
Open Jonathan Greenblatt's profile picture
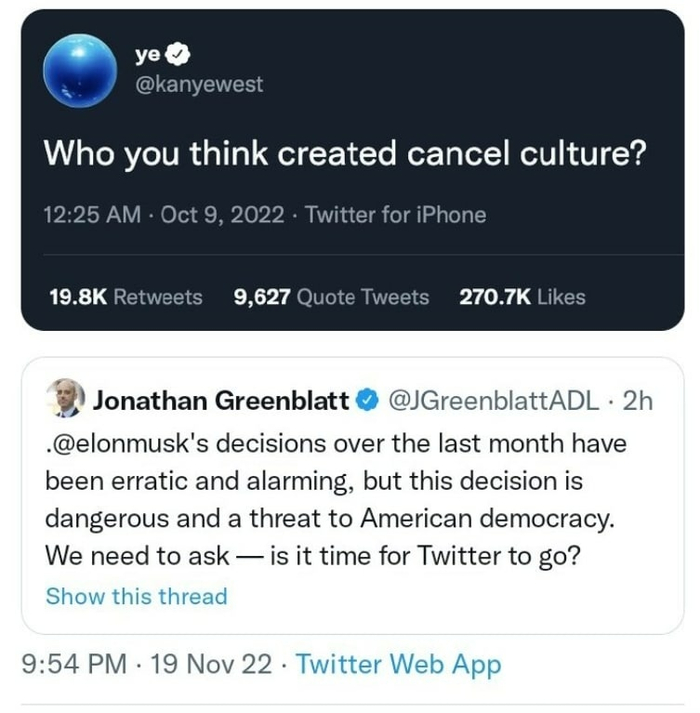point(66,399)
